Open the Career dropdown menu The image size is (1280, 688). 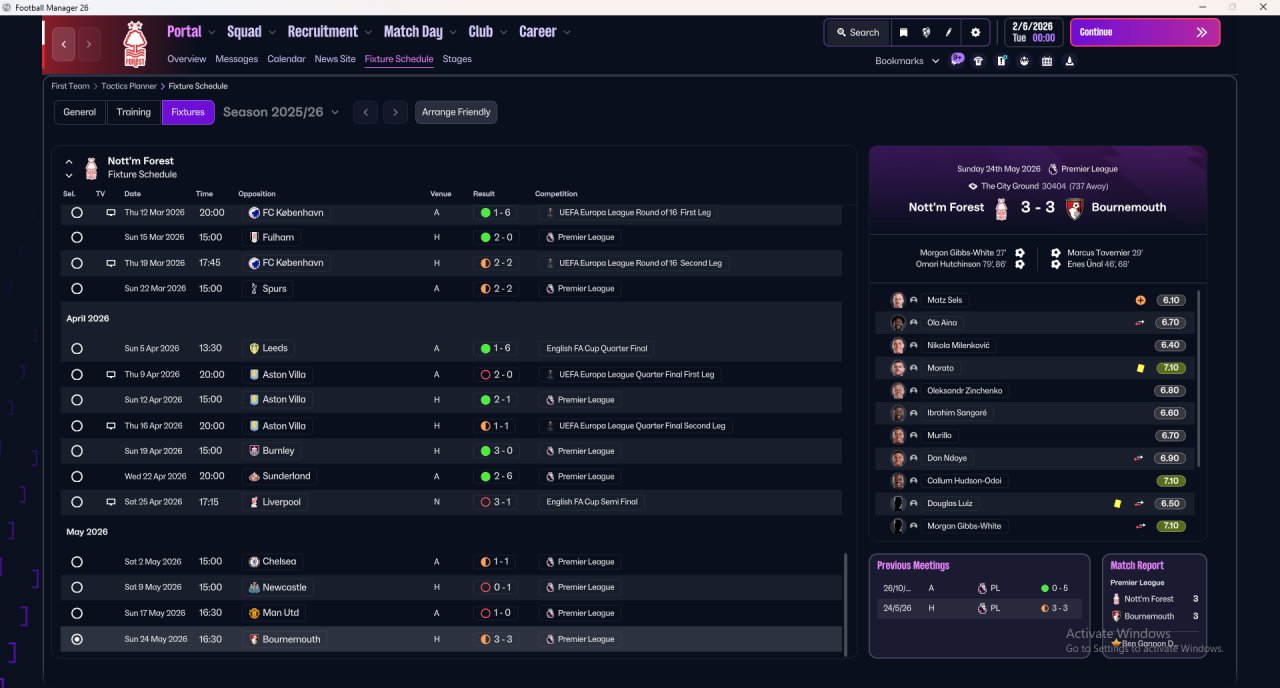coord(545,32)
